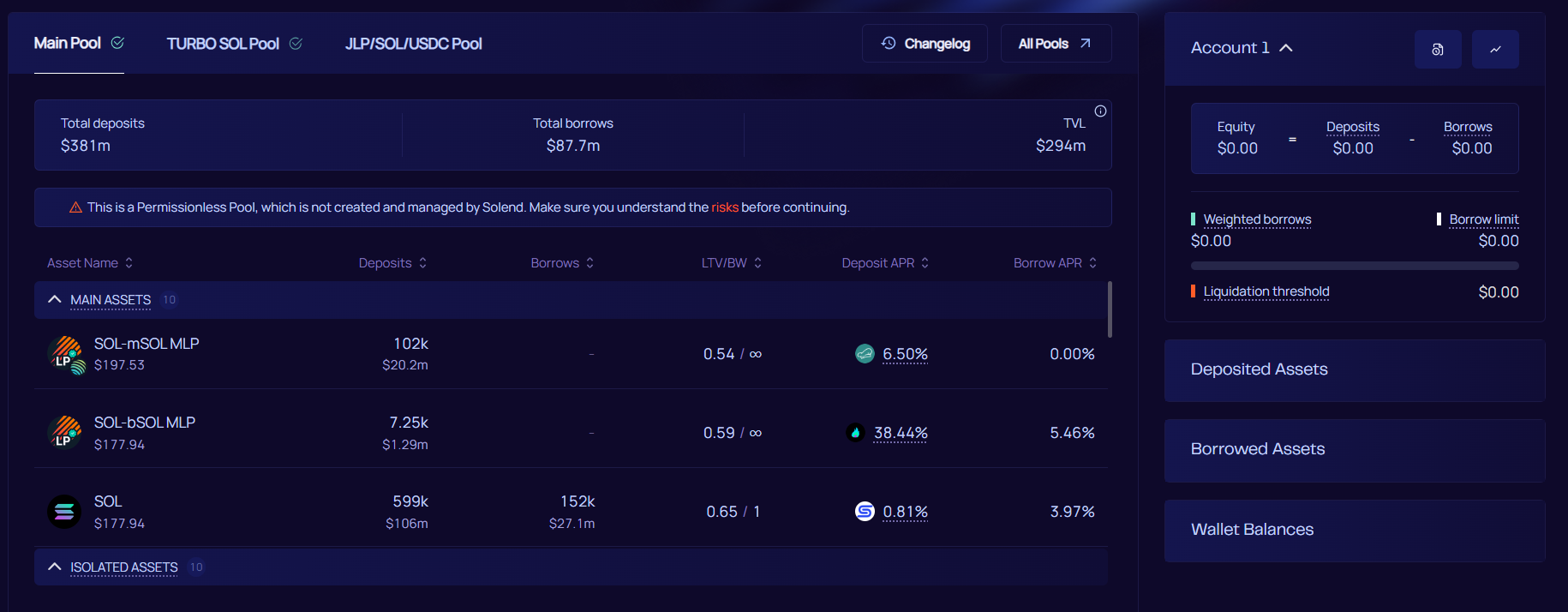Sort the table by Deposits column
Image resolution: width=1568 pixels, height=612 pixels.
[392, 263]
